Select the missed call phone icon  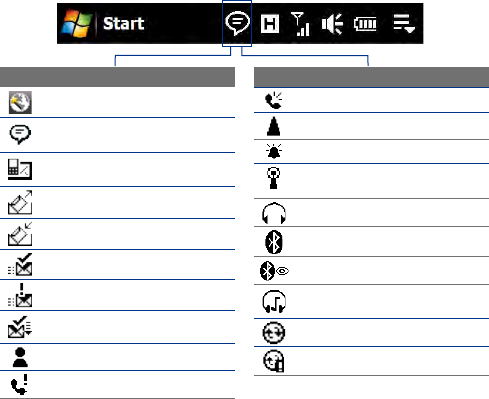click(x=19, y=385)
